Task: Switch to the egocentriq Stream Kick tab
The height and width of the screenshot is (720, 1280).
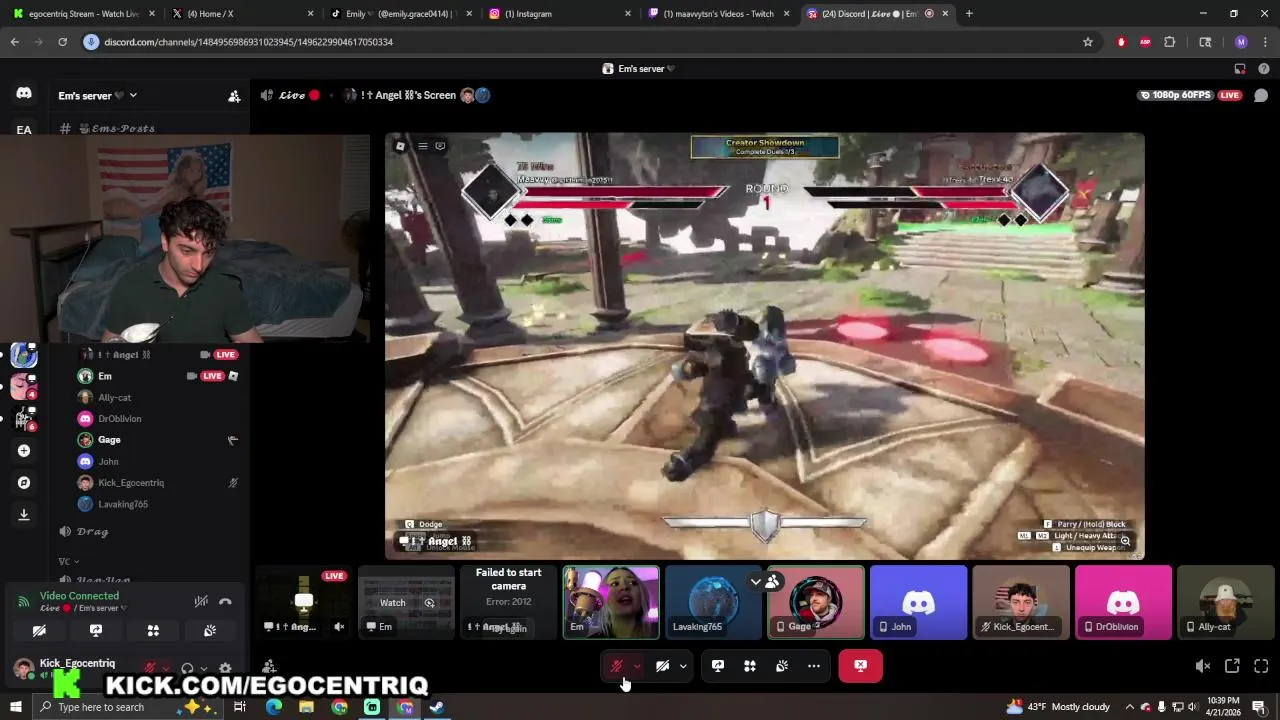Action: click(x=84, y=14)
